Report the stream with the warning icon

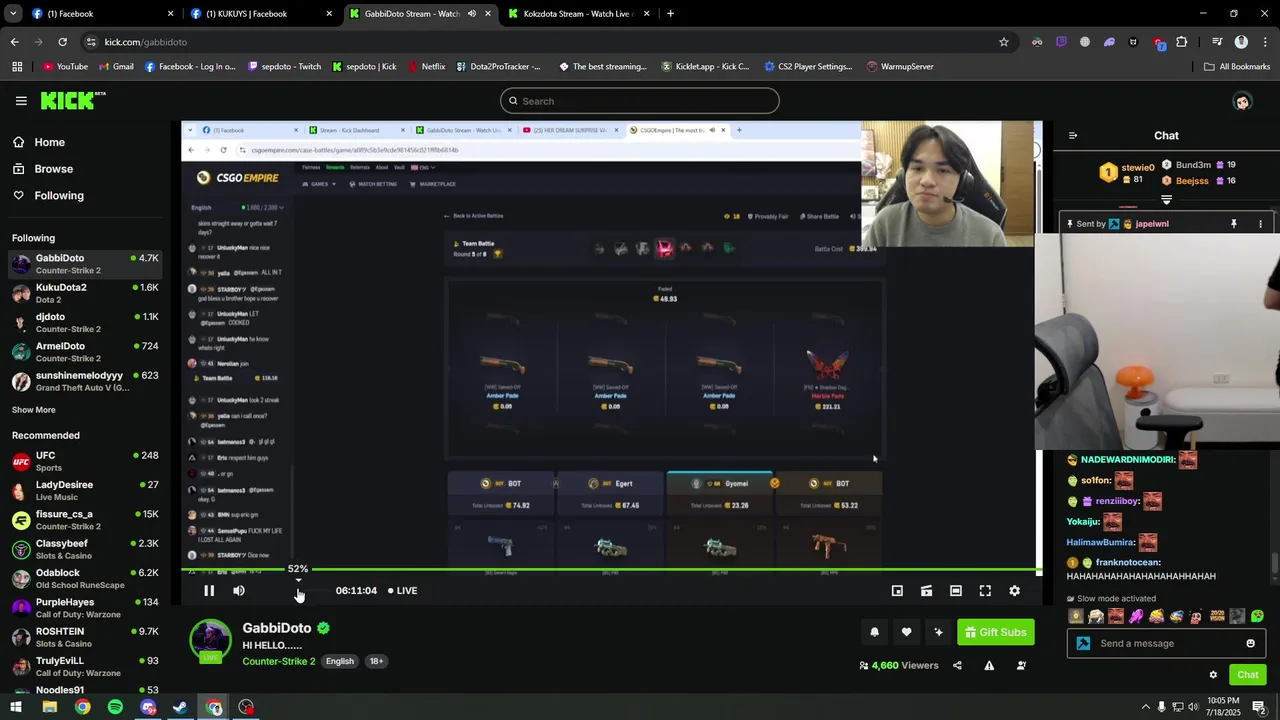tap(989, 666)
